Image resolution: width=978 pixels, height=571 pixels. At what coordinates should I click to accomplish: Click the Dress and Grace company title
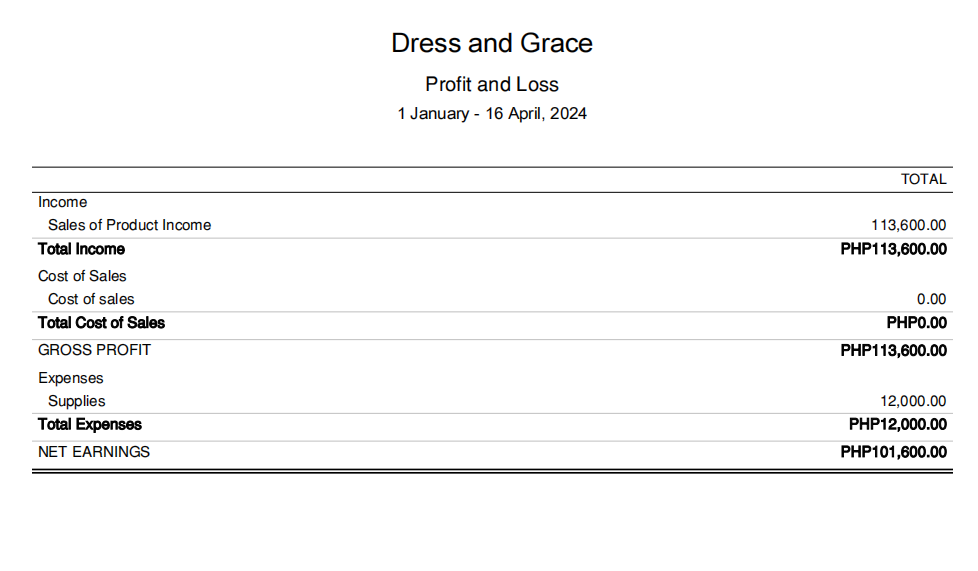pyautogui.click(x=491, y=43)
